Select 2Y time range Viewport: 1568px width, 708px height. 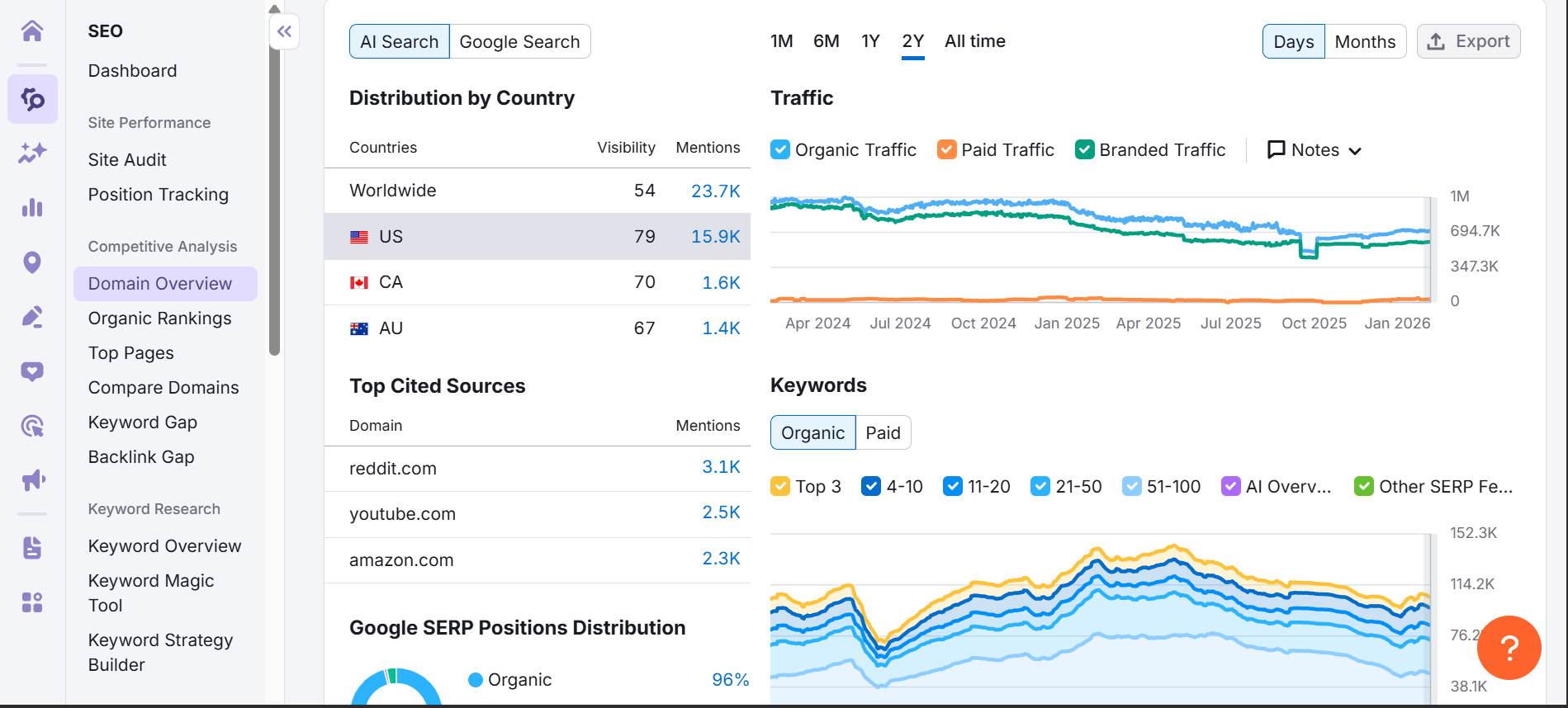[x=913, y=41]
